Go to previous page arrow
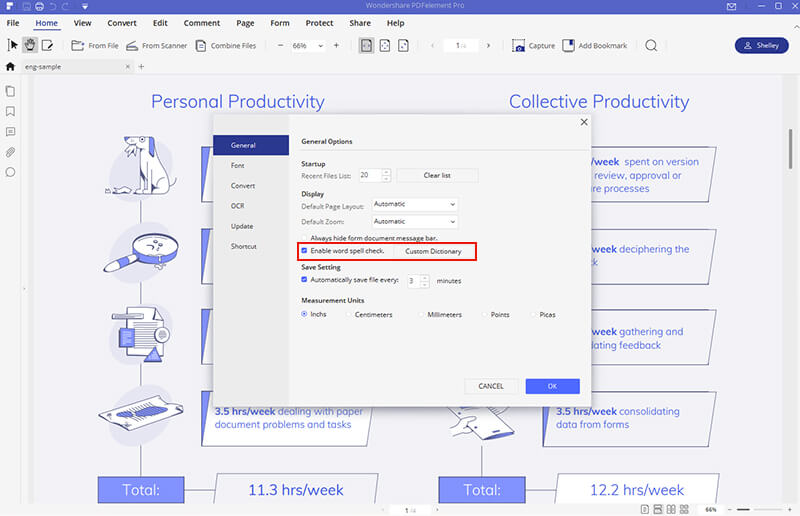The image size is (800, 516). (x=433, y=45)
